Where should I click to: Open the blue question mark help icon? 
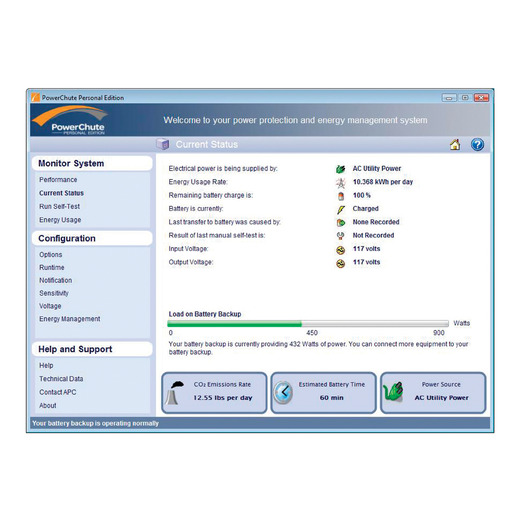(x=477, y=145)
